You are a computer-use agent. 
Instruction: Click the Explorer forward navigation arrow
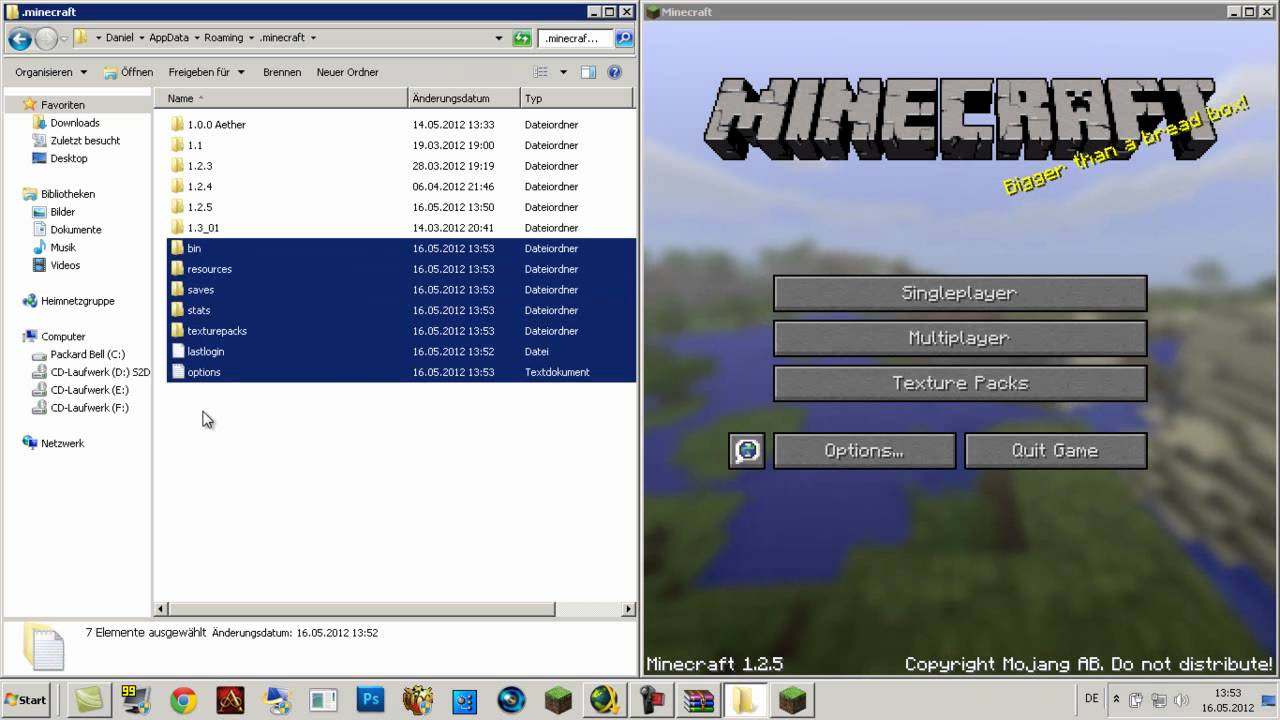tap(46, 39)
